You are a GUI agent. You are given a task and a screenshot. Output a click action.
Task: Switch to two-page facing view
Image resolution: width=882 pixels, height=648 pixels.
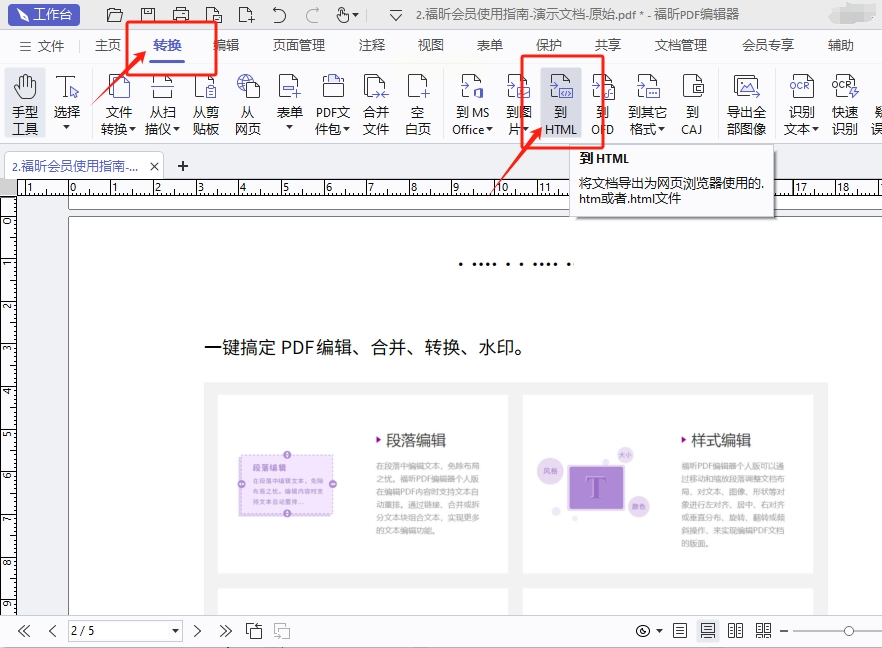(x=736, y=631)
